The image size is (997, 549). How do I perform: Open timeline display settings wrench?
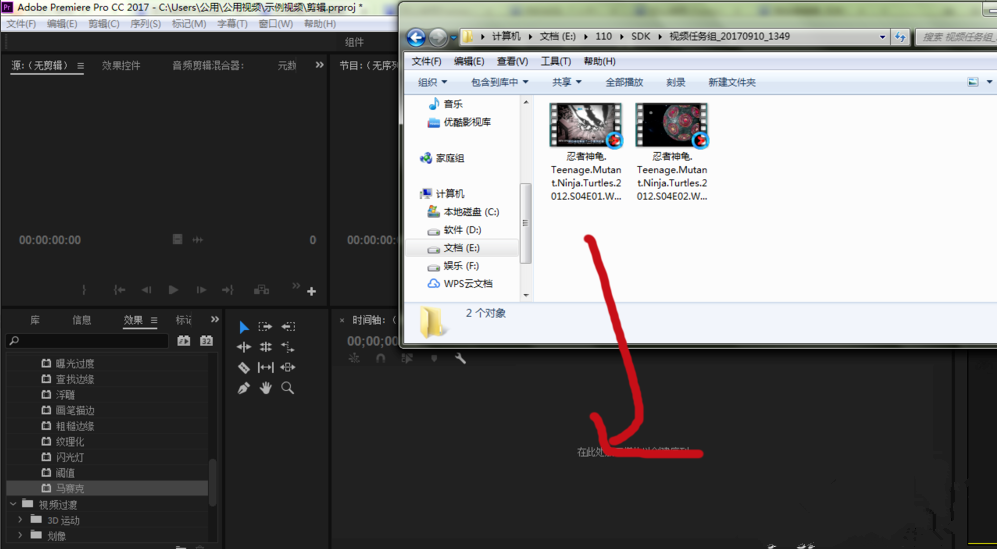(x=460, y=359)
